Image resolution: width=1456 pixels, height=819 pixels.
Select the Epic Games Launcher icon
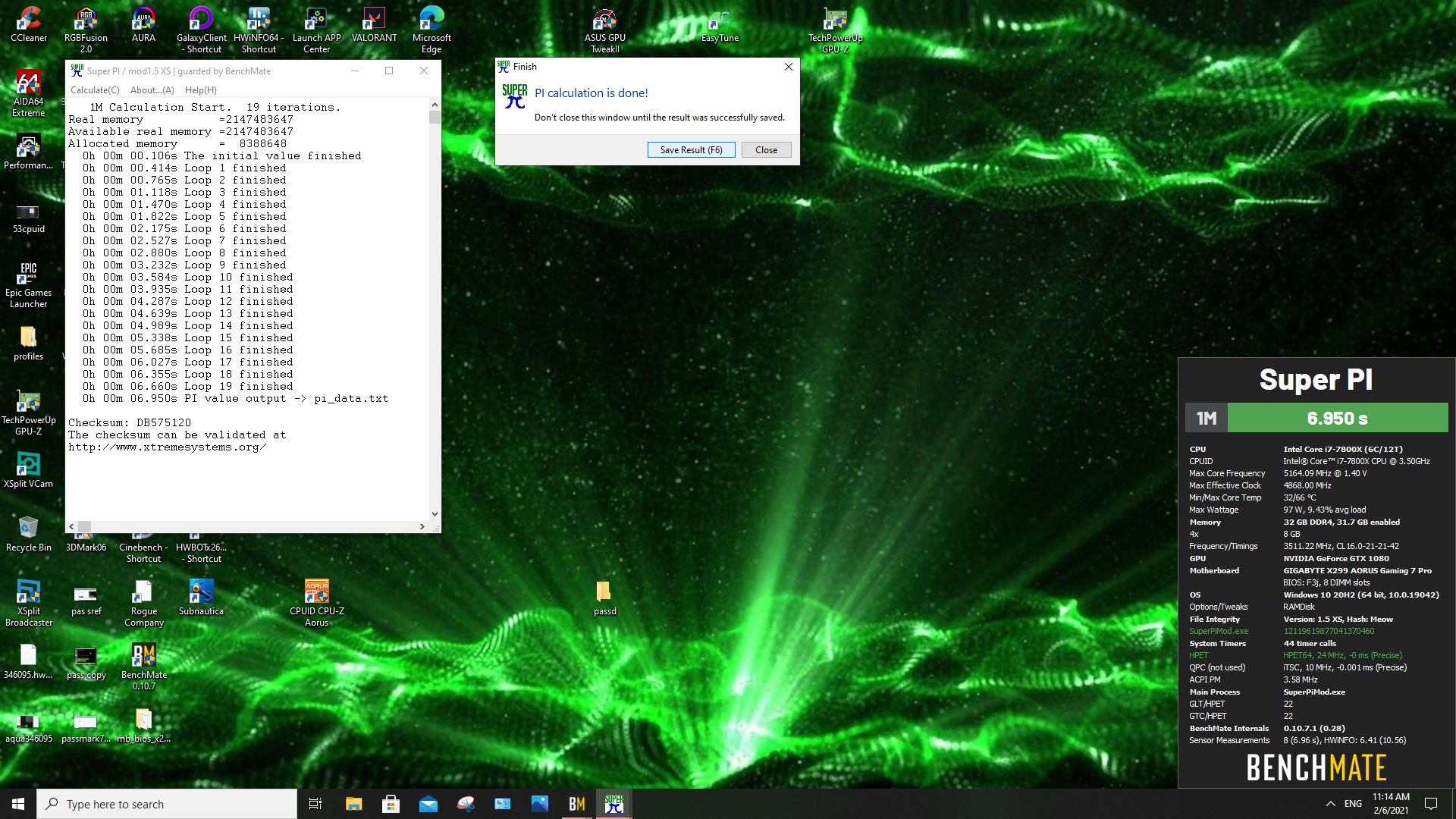[x=29, y=284]
